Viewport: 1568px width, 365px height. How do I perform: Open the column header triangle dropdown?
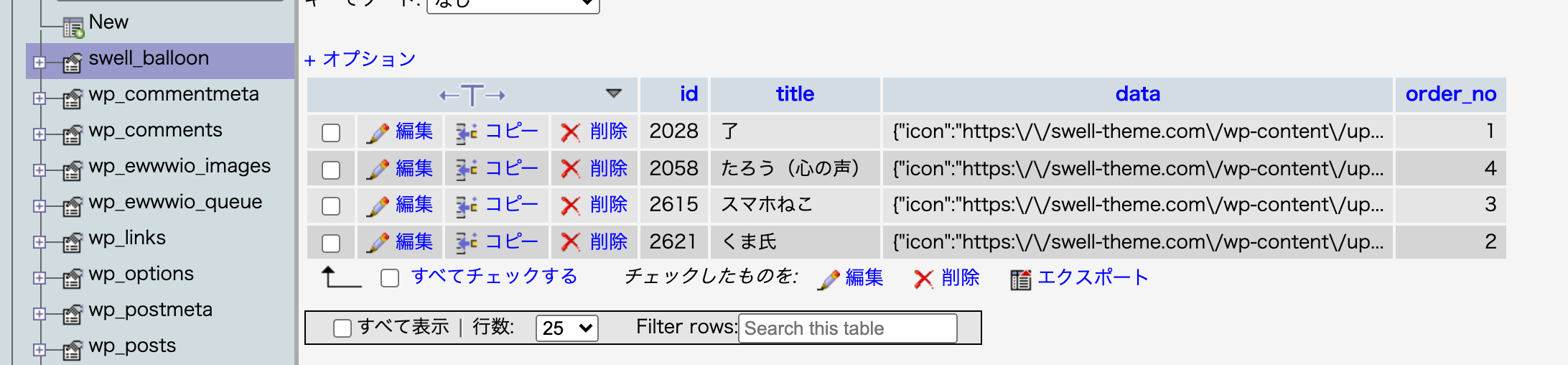[613, 93]
